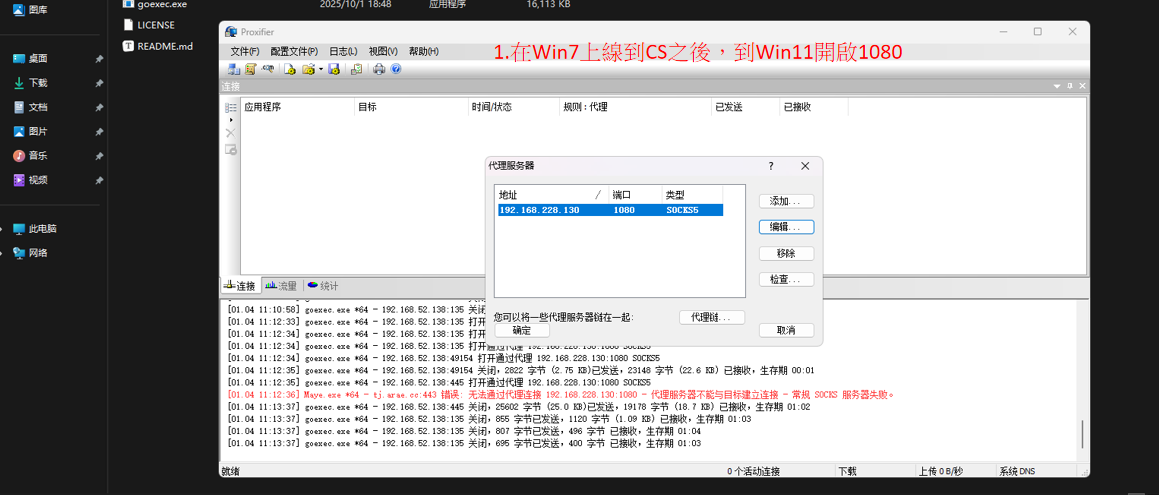Open 文档 folder in Explorer sidebar
Image resolution: width=1159 pixels, height=495 pixels.
[38, 107]
